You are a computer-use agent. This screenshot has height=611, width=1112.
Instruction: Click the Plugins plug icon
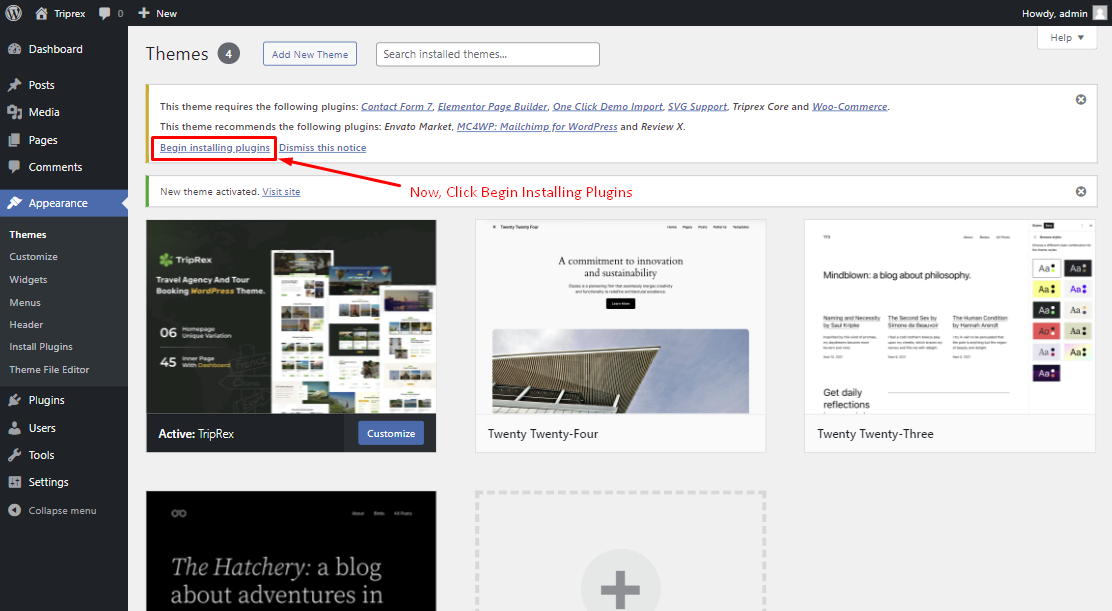pos(14,400)
